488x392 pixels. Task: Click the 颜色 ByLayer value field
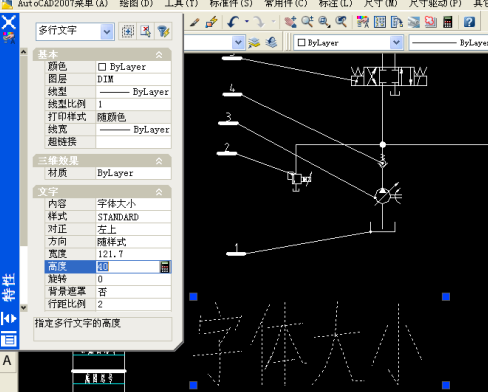(x=133, y=67)
